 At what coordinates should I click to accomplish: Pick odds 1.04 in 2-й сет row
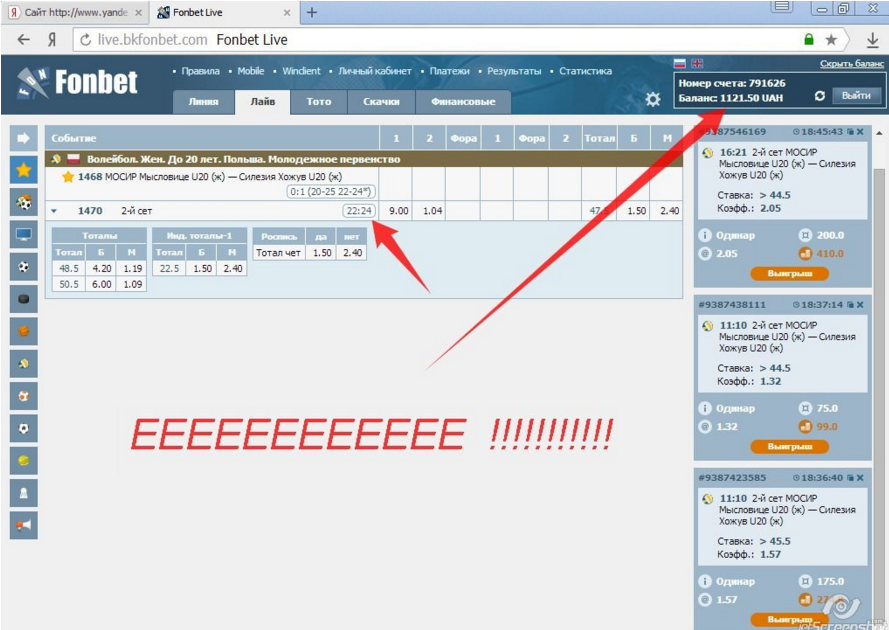(432, 211)
